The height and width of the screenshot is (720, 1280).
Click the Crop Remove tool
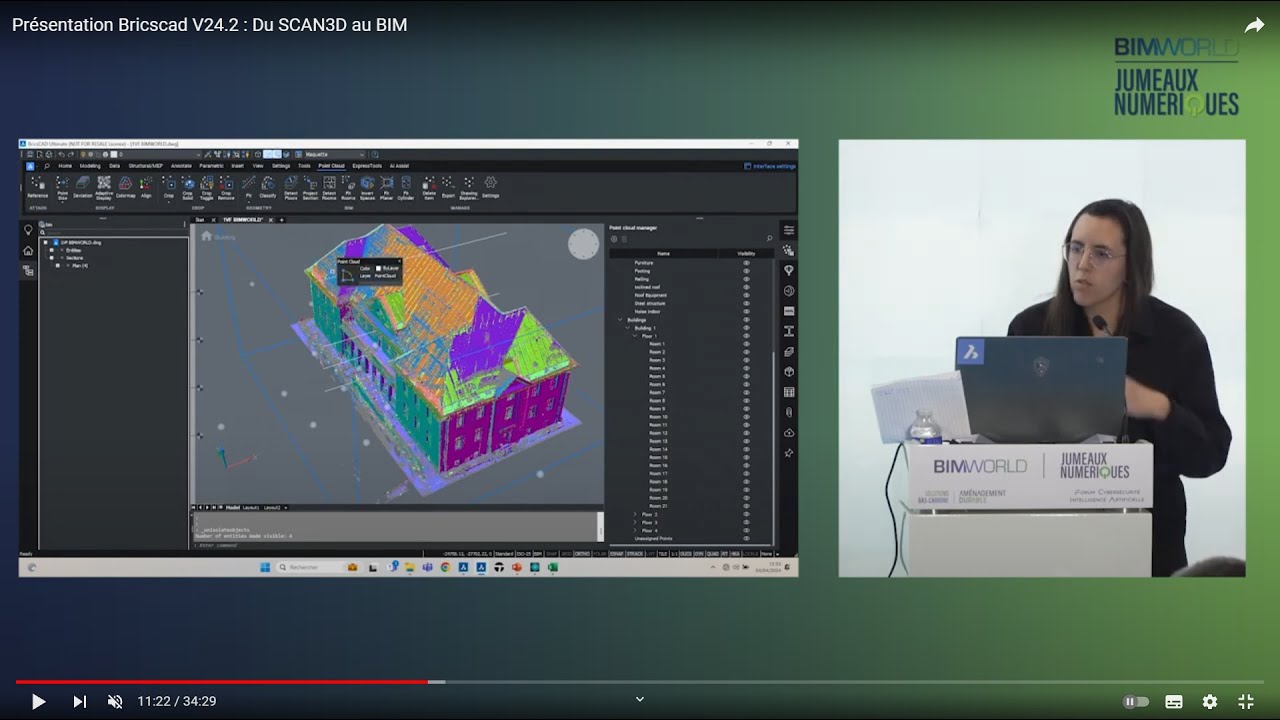[226, 187]
